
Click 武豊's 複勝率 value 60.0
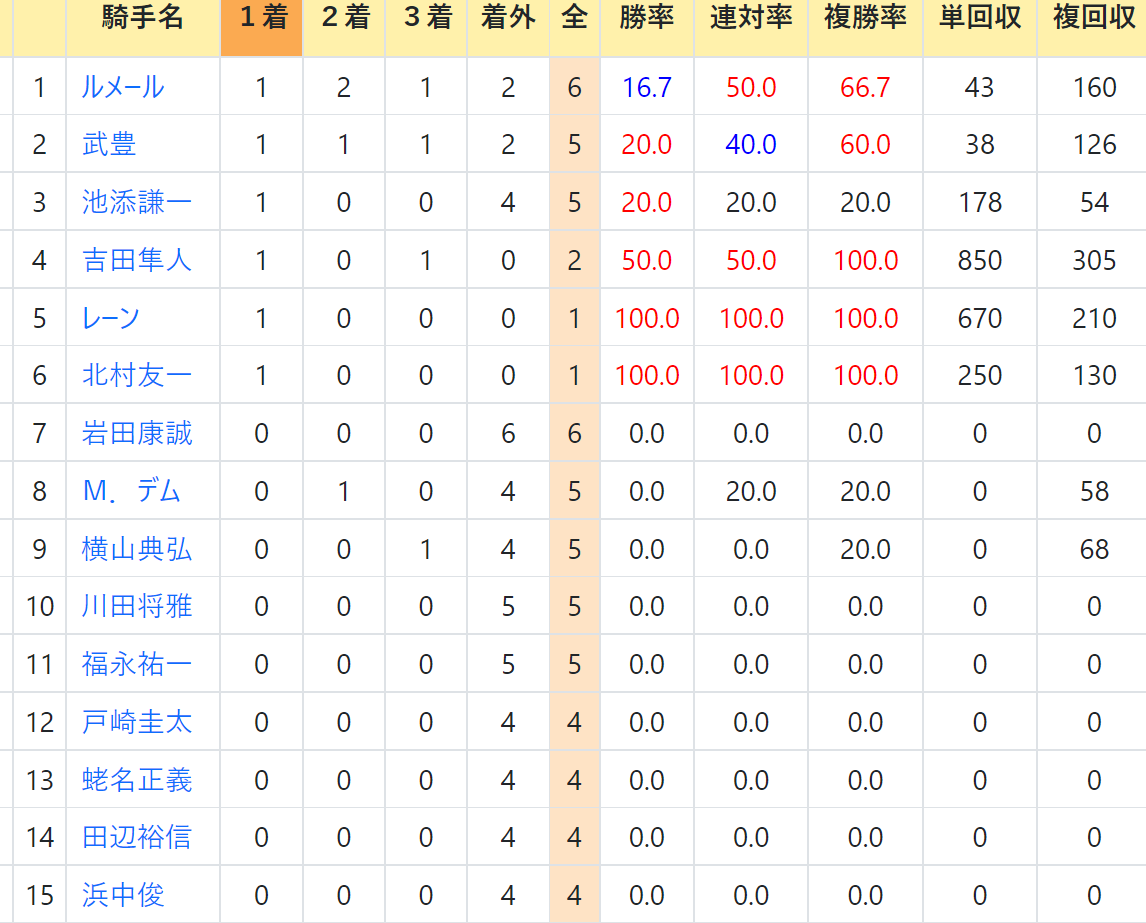pyautogui.click(x=865, y=145)
